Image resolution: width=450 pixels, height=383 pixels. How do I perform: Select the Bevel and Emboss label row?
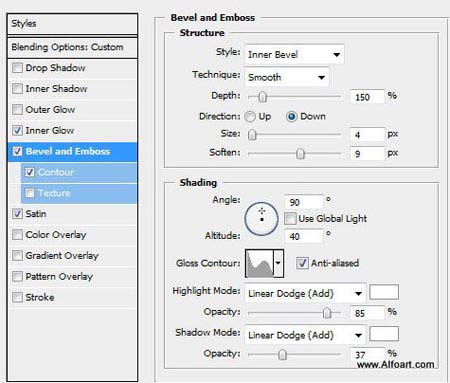click(x=72, y=151)
